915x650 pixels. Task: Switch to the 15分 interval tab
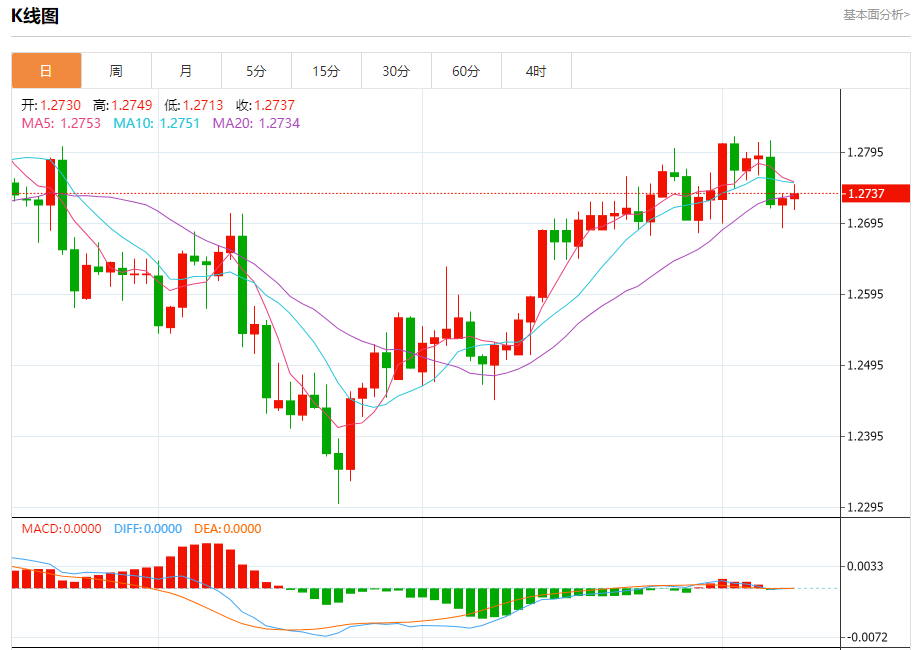tap(326, 71)
